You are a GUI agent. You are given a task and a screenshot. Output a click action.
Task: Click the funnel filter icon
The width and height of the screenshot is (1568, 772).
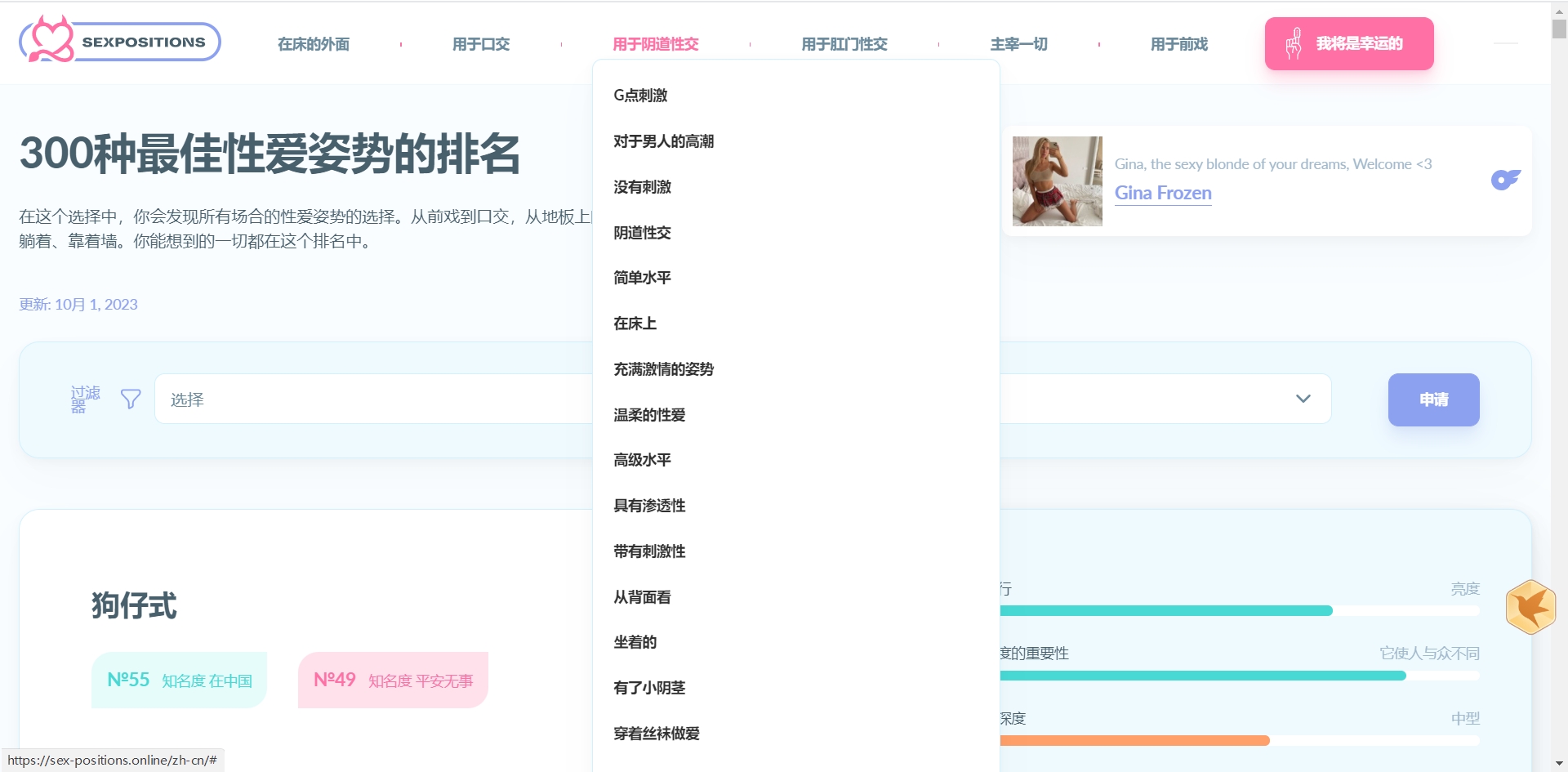(x=131, y=399)
